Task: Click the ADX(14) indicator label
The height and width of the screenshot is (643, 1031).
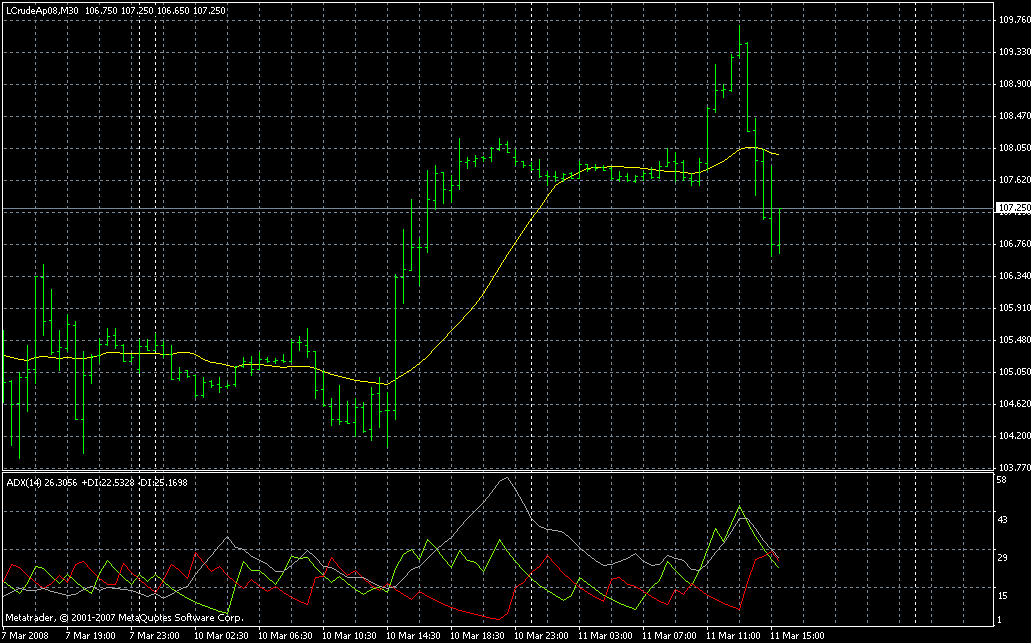Action: click(27, 482)
